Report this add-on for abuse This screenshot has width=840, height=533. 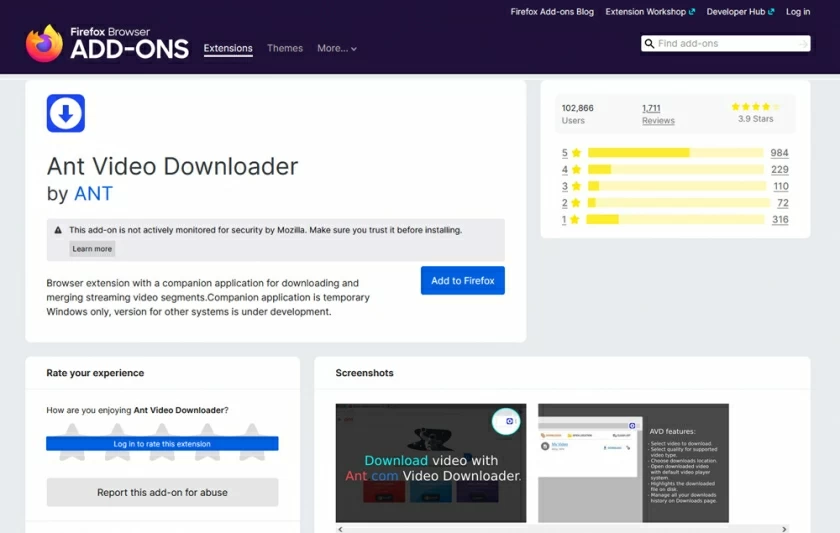click(x=162, y=492)
